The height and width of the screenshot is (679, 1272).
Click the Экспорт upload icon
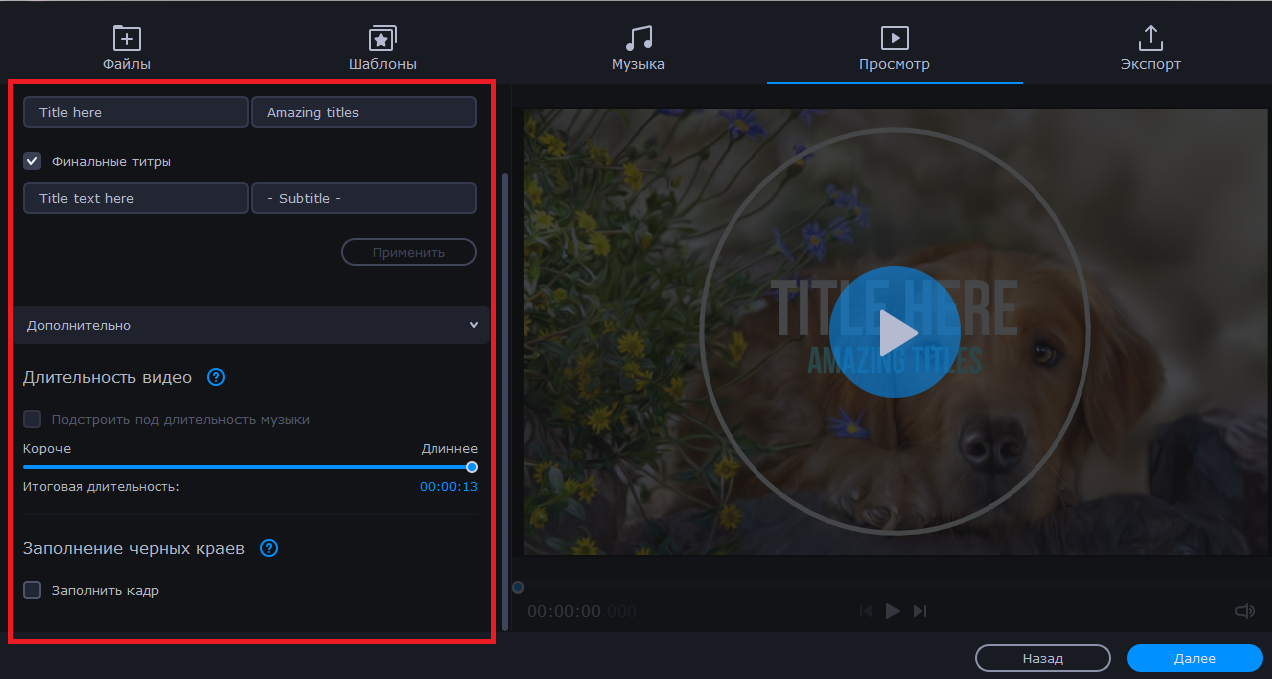(1150, 39)
